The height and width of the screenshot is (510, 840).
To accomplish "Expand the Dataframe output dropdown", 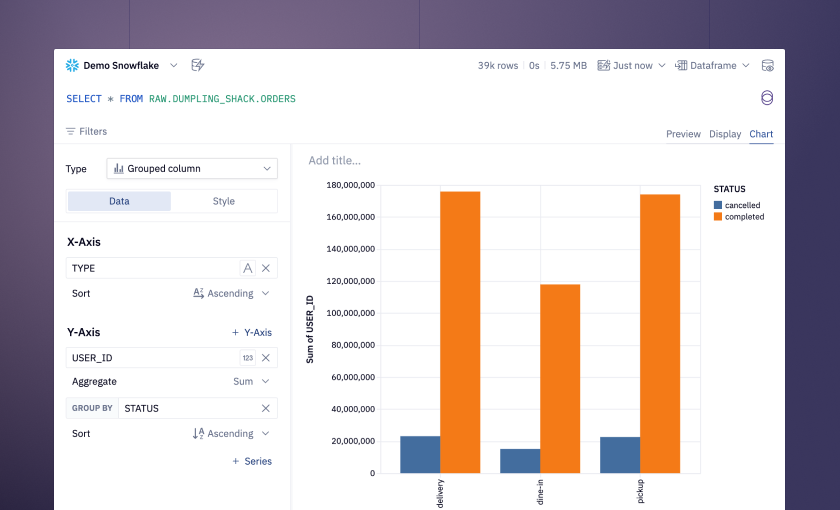I will 712,65.
